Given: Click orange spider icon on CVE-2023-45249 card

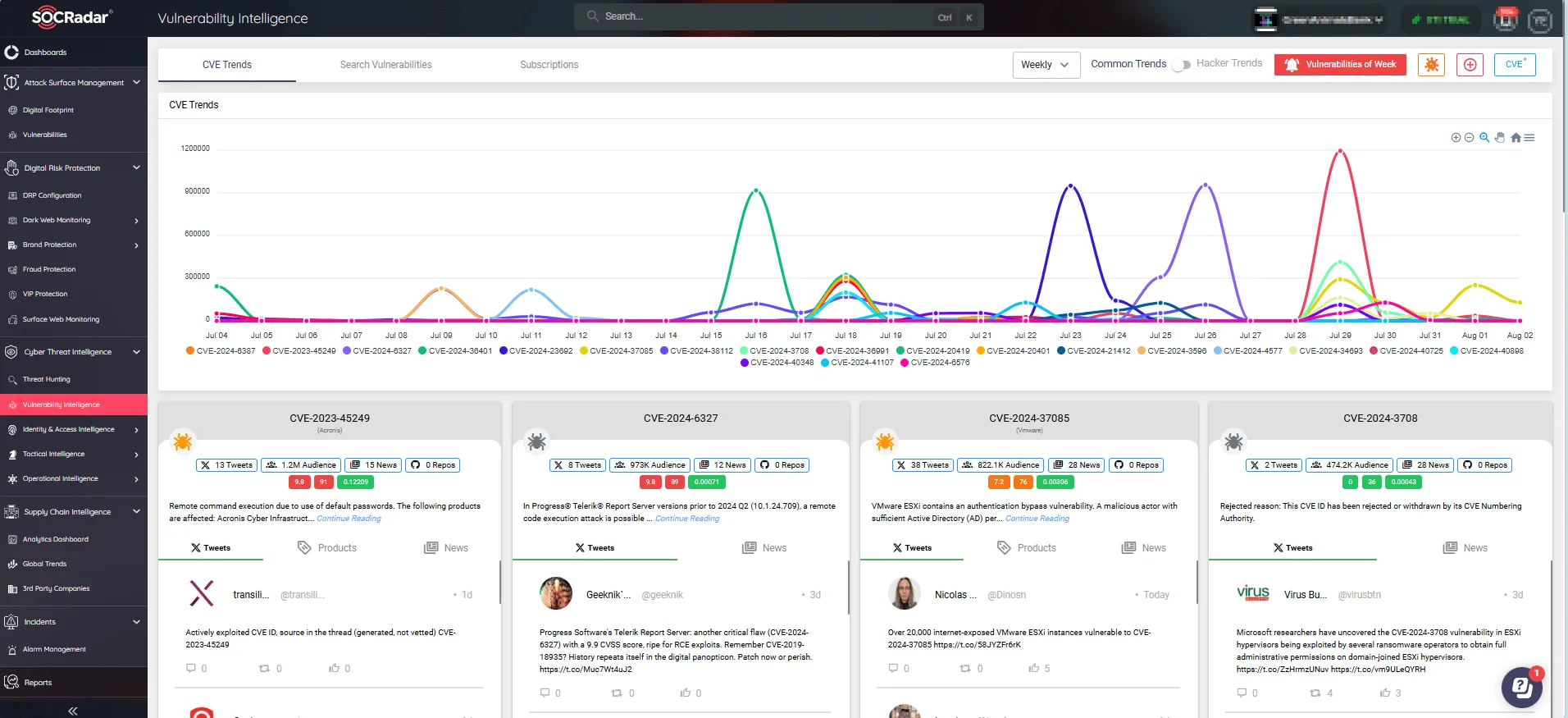Looking at the screenshot, I should point(183,441).
